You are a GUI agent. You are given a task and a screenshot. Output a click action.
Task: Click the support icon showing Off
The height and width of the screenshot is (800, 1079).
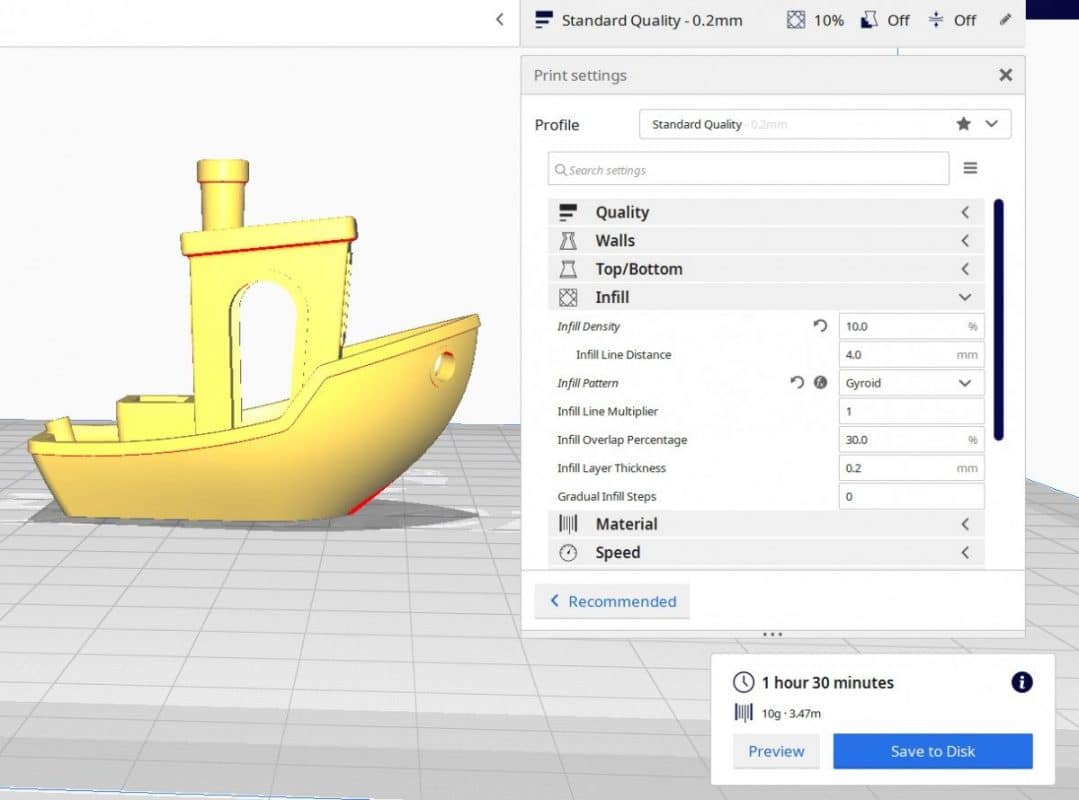[x=869, y=20]
